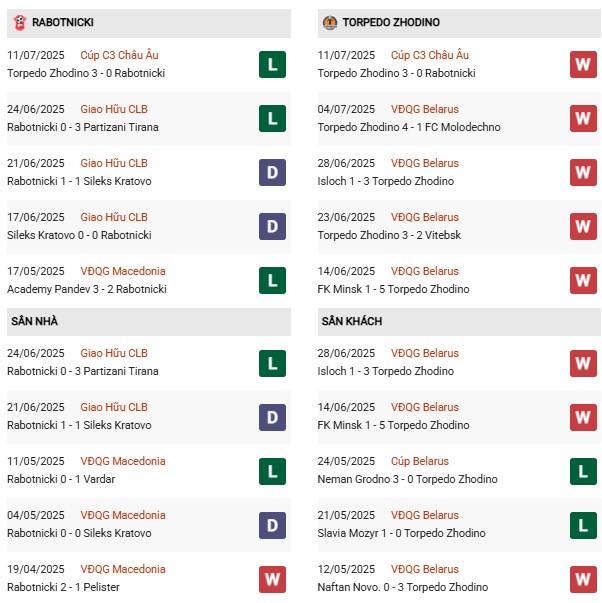
Task: Click the W badge for FK Minsk 1-5 under Sân Khách
Action: [x=584, y=417]
